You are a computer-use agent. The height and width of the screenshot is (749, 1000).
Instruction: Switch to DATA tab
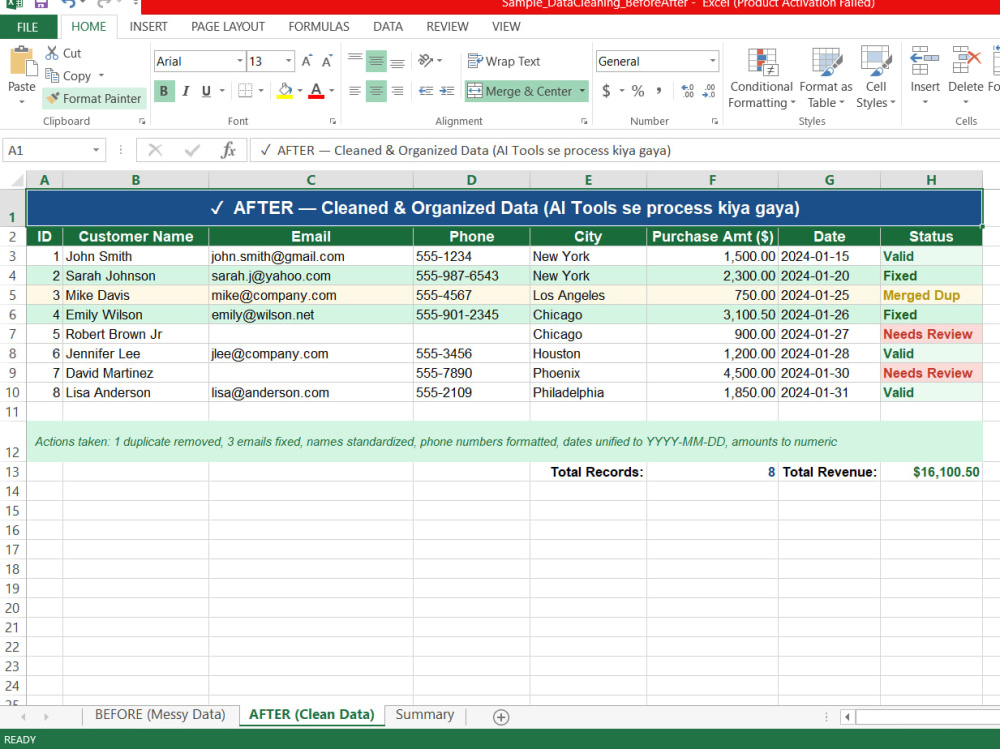click(388, 27)
